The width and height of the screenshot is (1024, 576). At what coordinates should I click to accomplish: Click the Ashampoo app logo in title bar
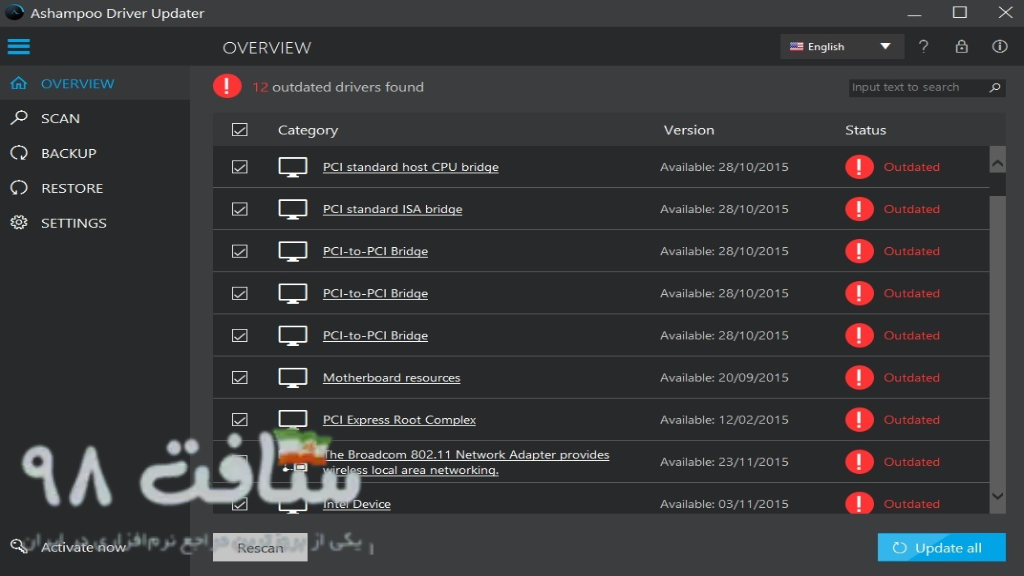[14, 12]
